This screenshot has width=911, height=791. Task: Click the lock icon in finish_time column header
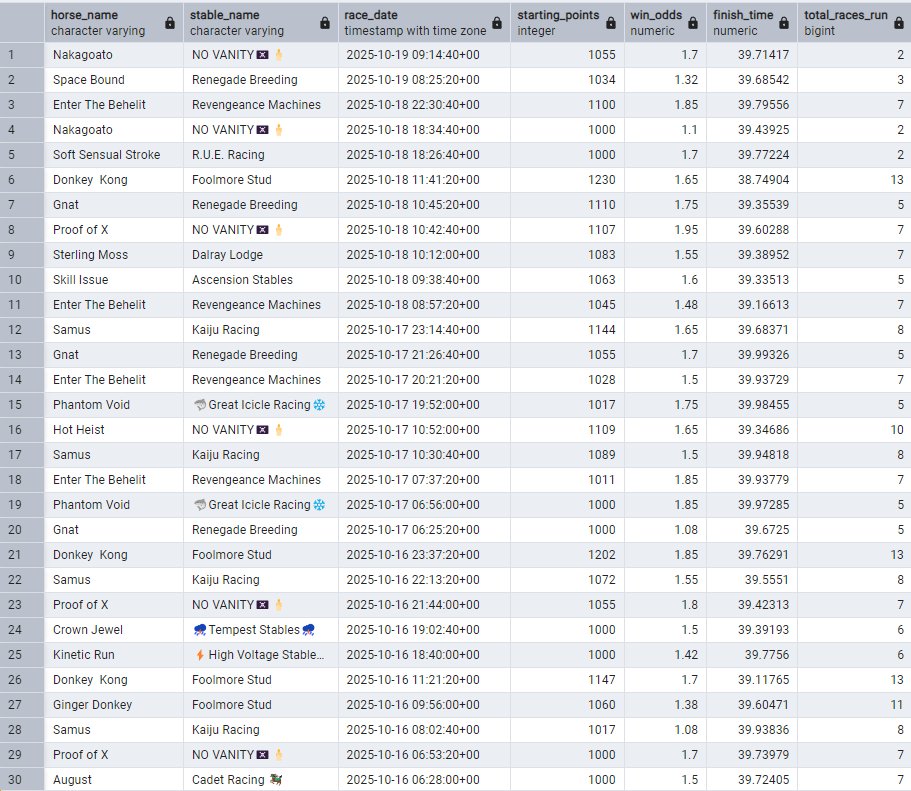point(784,23)
